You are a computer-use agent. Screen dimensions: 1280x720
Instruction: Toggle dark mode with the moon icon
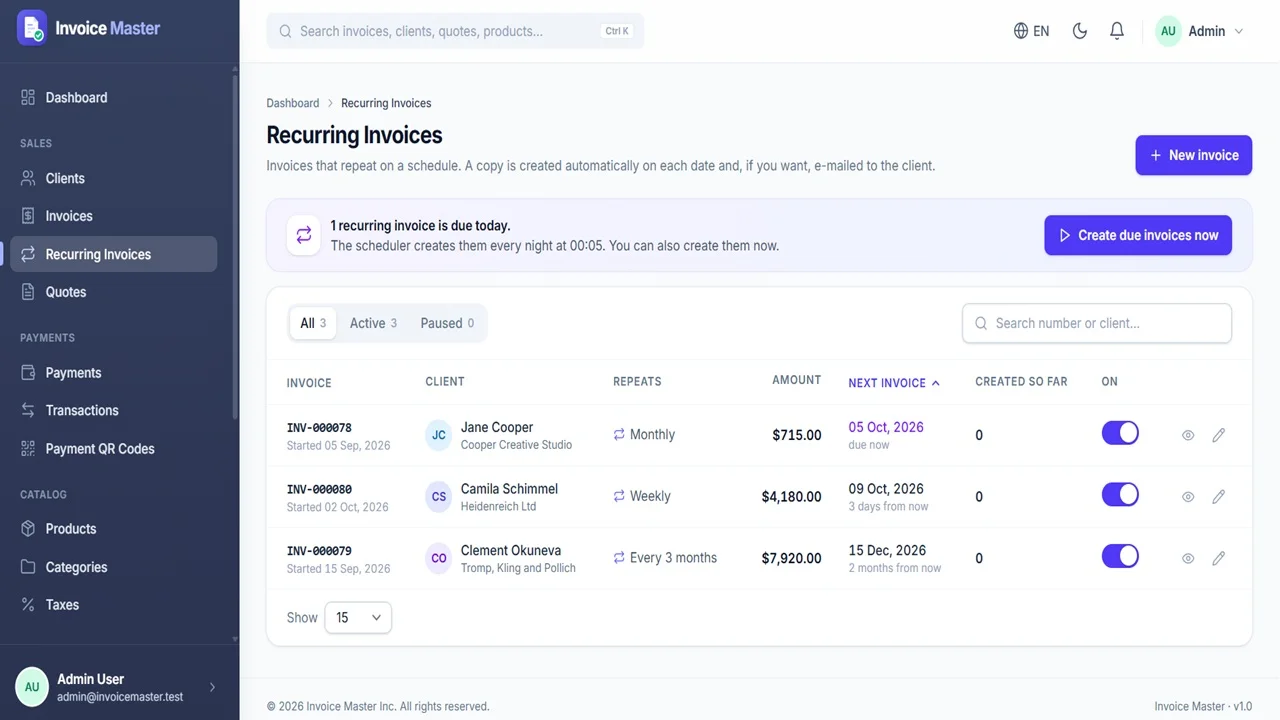1080,31
